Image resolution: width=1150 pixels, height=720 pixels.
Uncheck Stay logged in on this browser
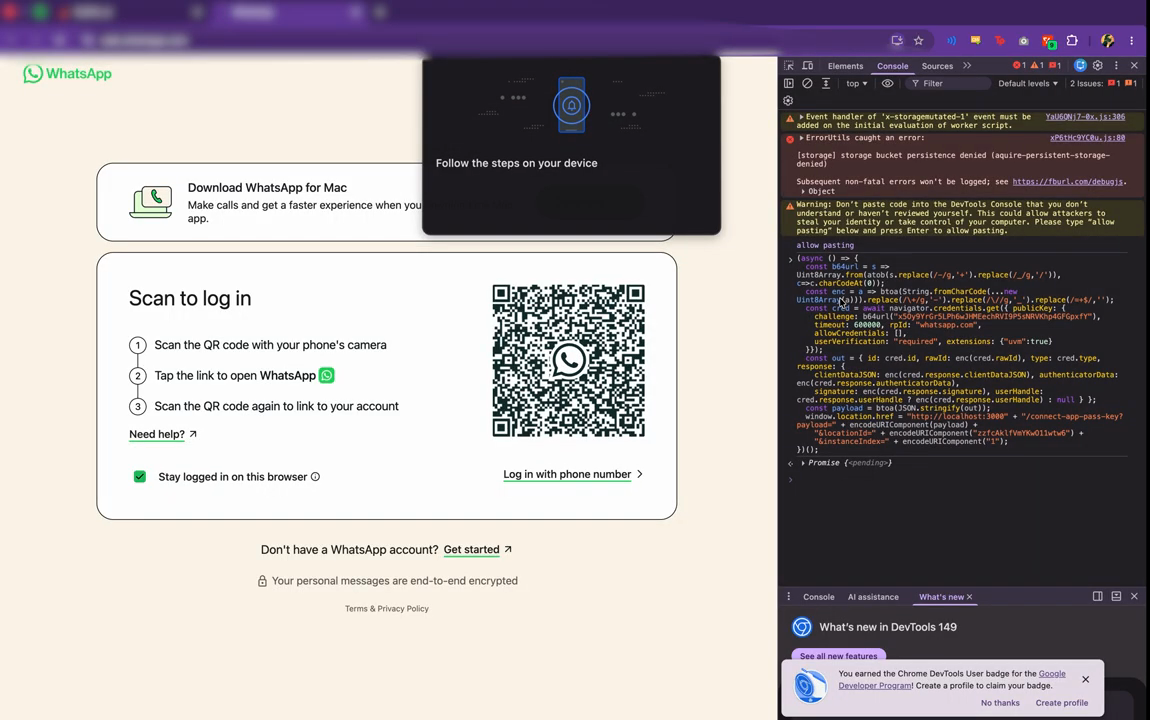click(x=139, y=477)
